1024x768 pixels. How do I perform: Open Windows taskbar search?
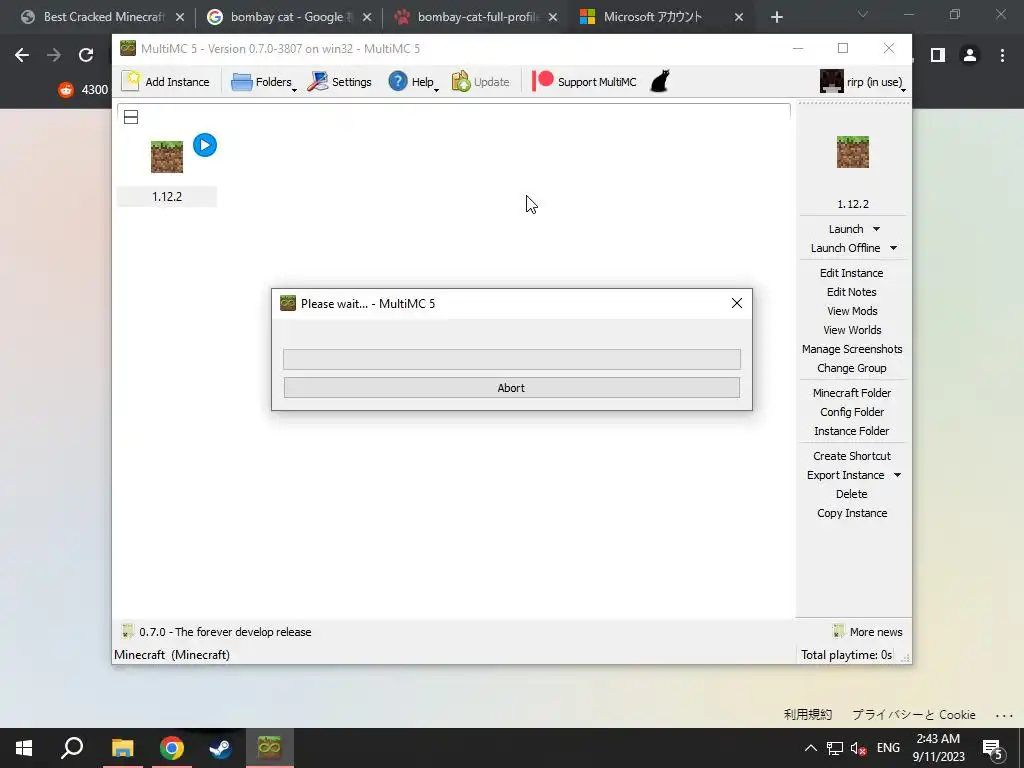click(72, 748)
